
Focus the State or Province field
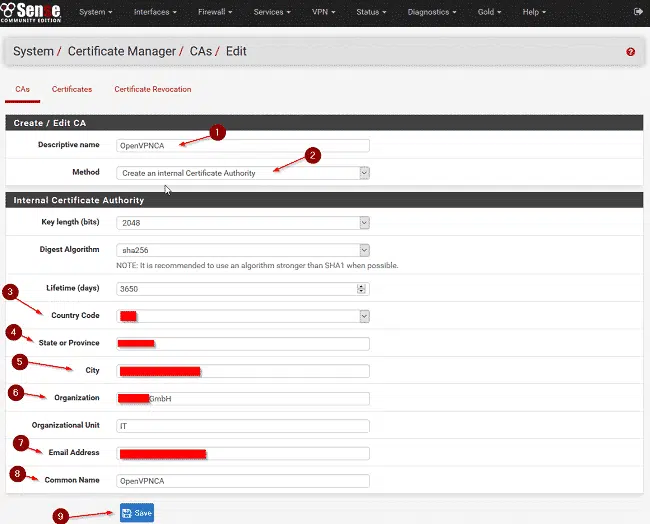coord(243,344)
